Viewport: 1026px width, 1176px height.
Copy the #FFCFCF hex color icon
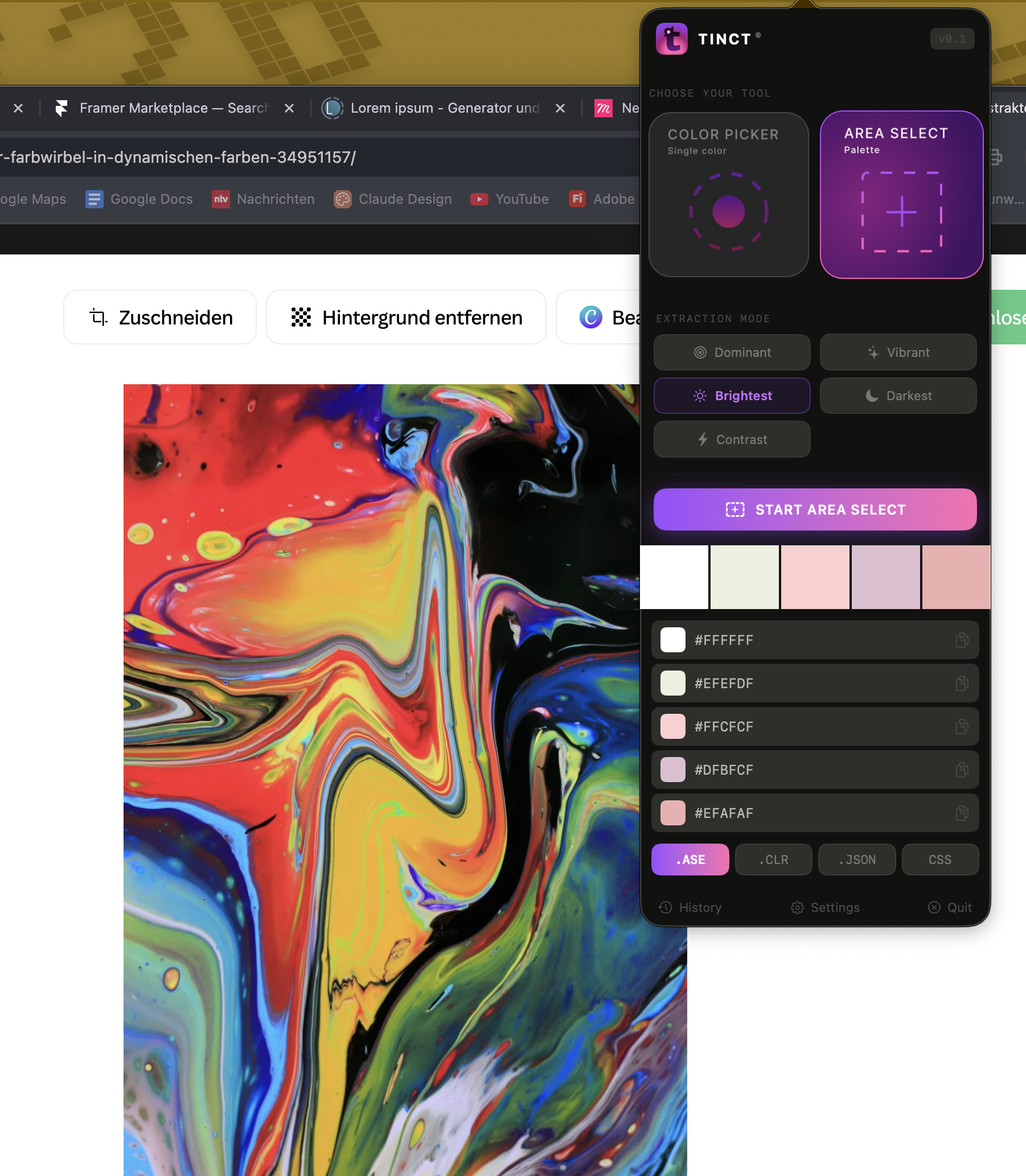961,726
